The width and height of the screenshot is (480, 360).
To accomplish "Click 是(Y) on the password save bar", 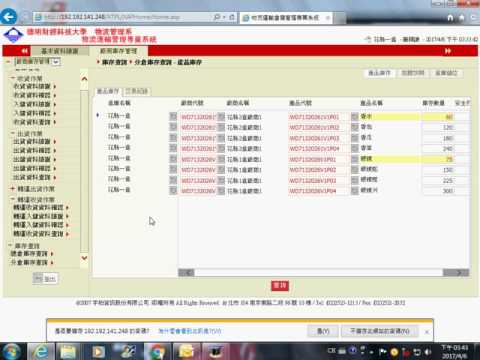I will click(x=323, y=331).
